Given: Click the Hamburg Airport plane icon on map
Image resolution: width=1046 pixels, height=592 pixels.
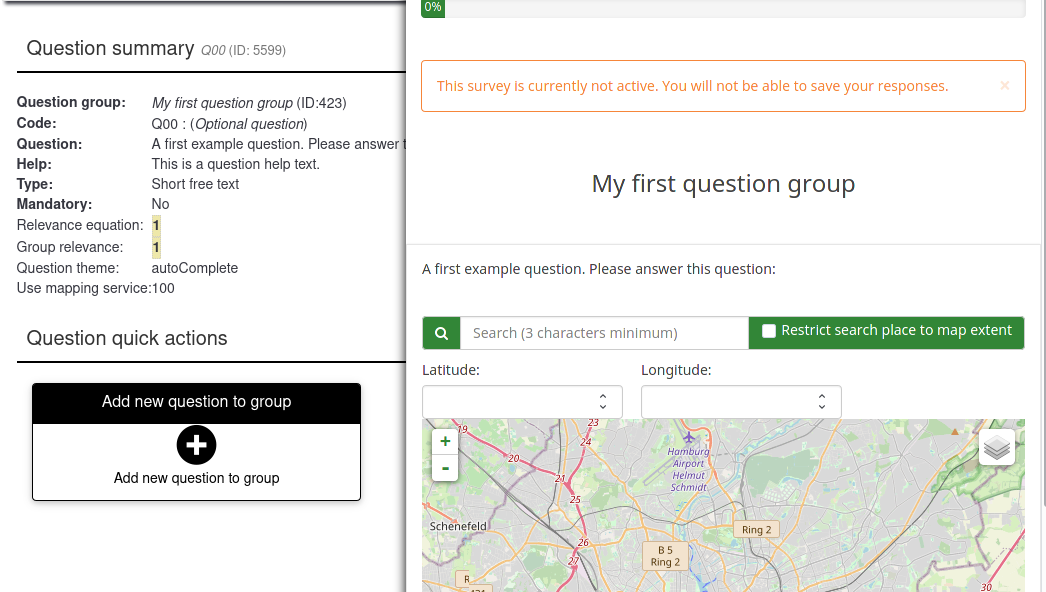Looking at the screenshot, I should (688, 438).
